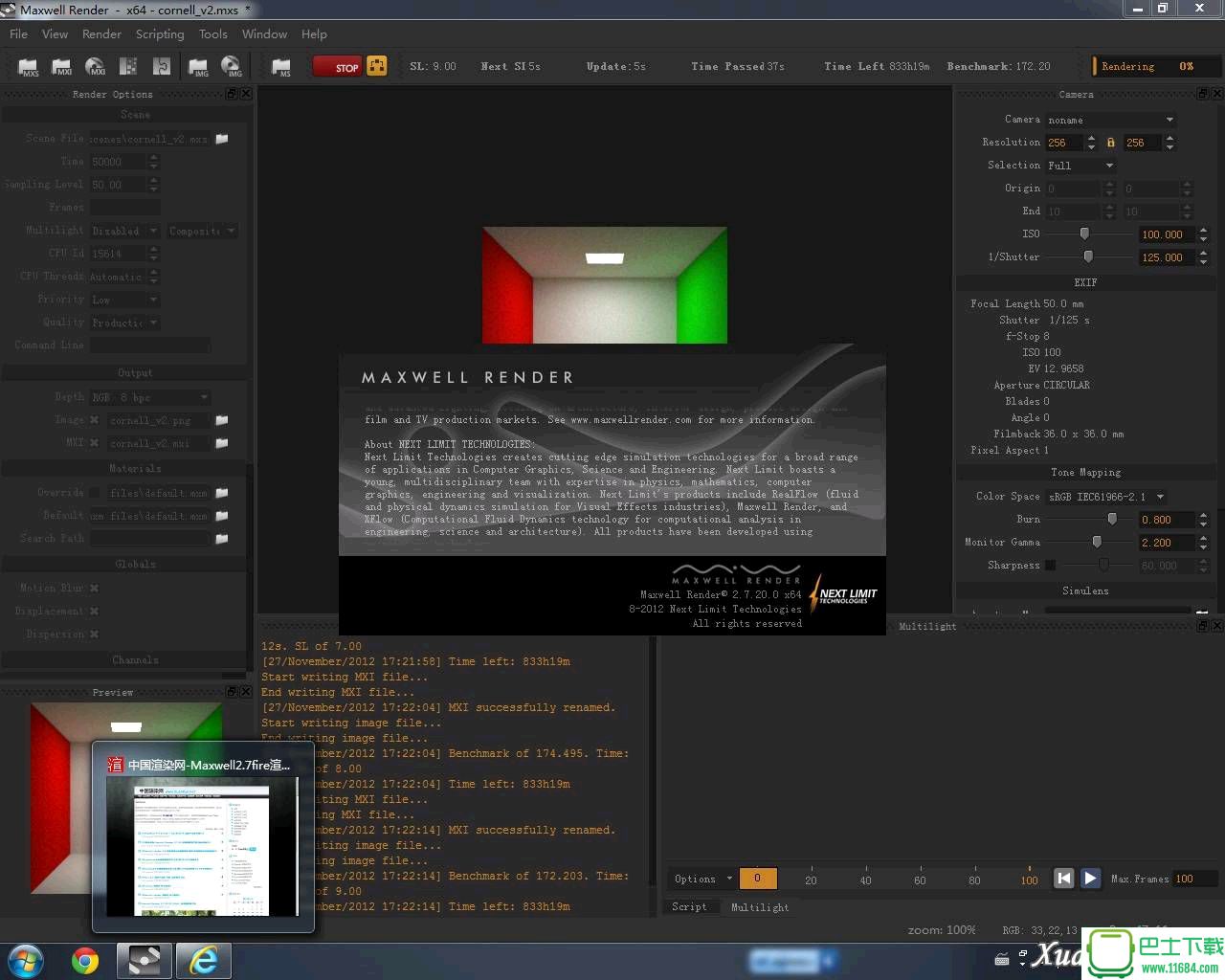Click the Play frames button
1225x980 pixels.
coord(1090,878)
